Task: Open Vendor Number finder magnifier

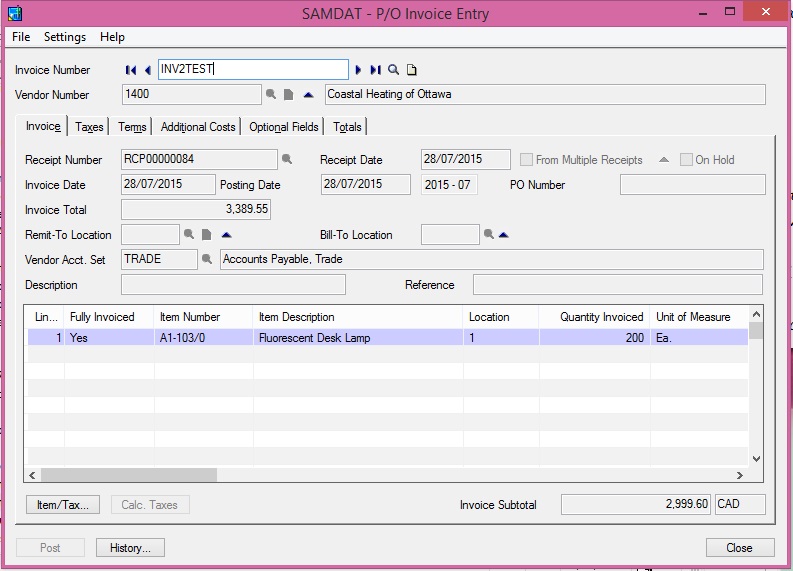Action: (x=271, y=95)
